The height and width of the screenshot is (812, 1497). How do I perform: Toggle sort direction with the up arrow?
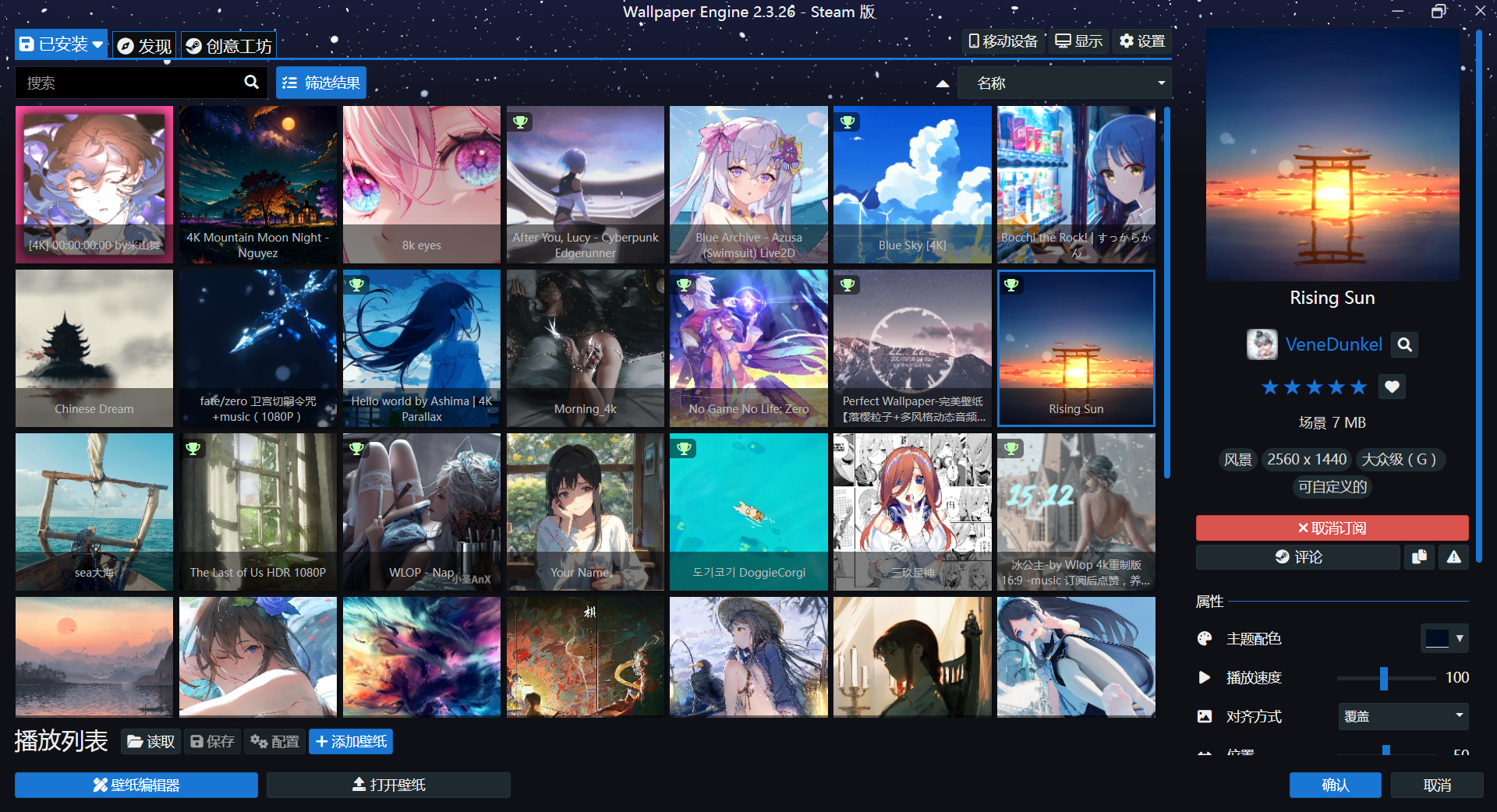click(x=943, y=83)
